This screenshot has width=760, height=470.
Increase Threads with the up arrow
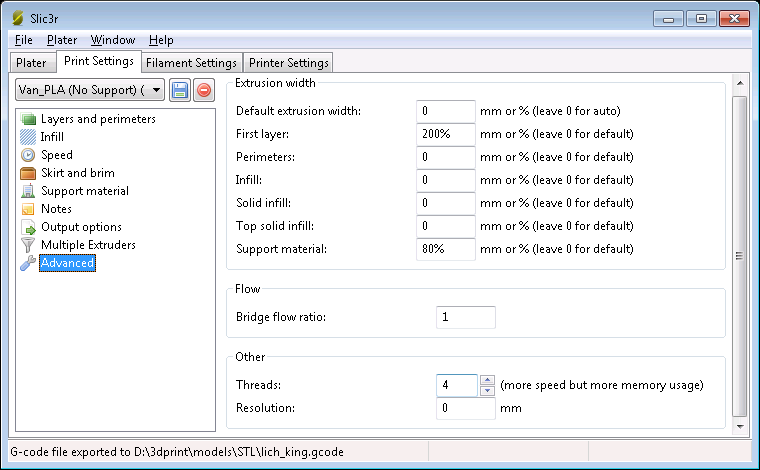point(487,380)
